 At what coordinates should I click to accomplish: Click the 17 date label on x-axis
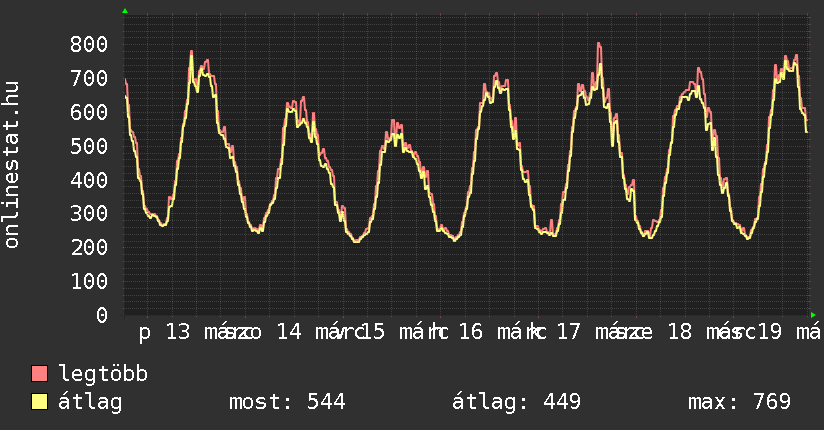click(569, 332)
